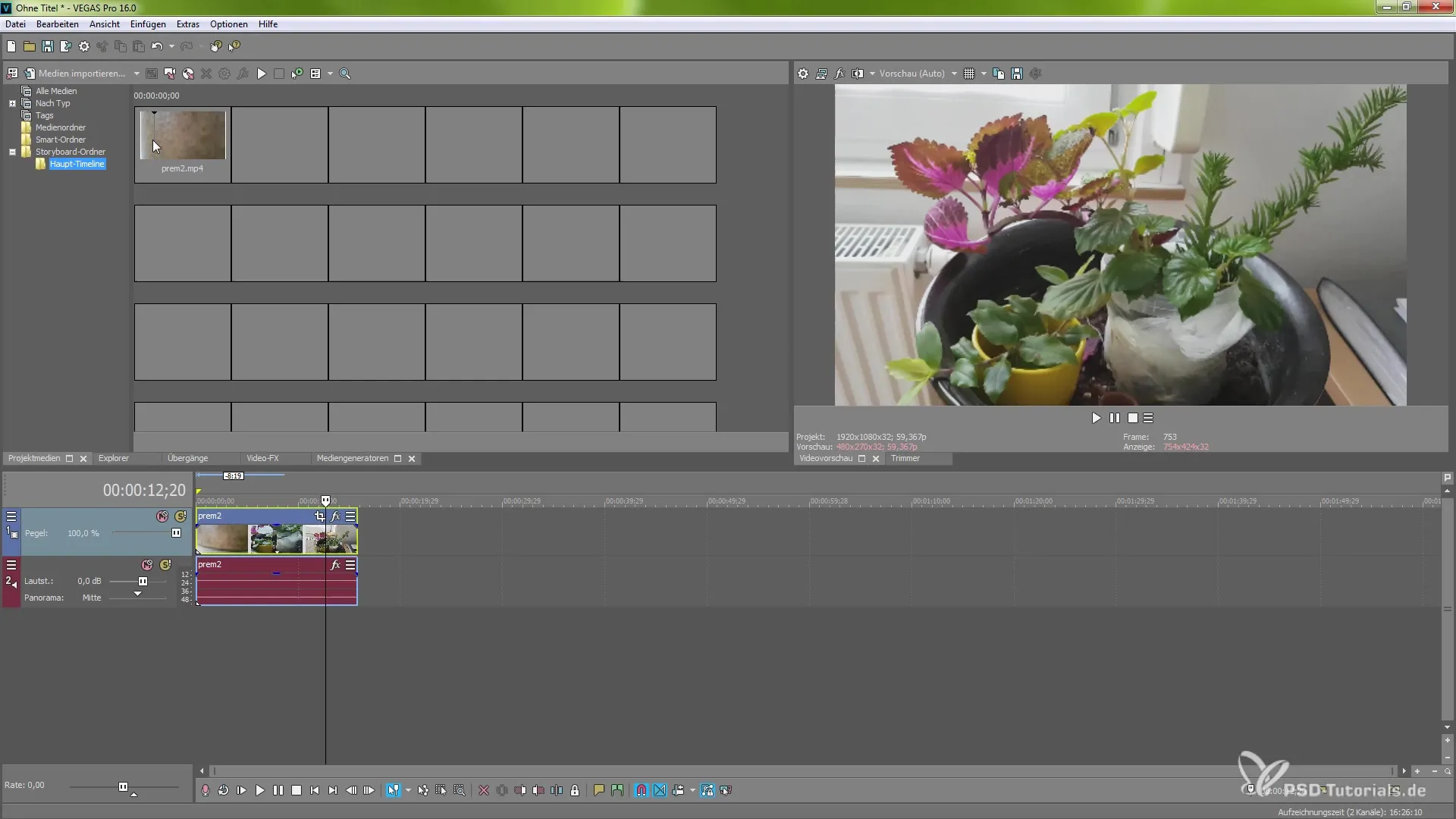Toggle automatic crossfades icon
1456x819 pixels.
660,790
